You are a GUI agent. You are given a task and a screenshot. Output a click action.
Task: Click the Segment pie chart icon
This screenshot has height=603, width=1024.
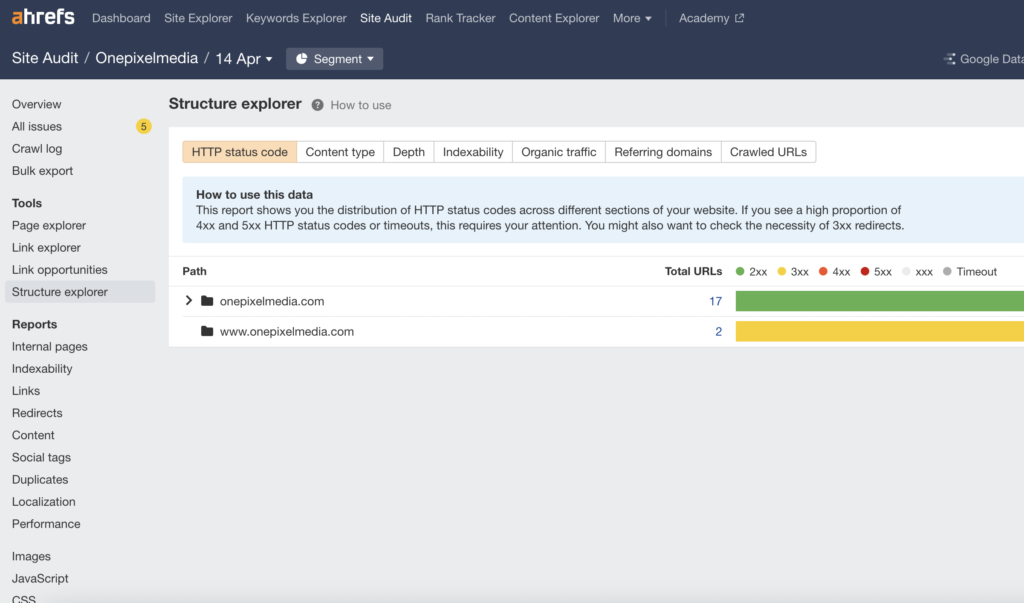pos(301,59)
